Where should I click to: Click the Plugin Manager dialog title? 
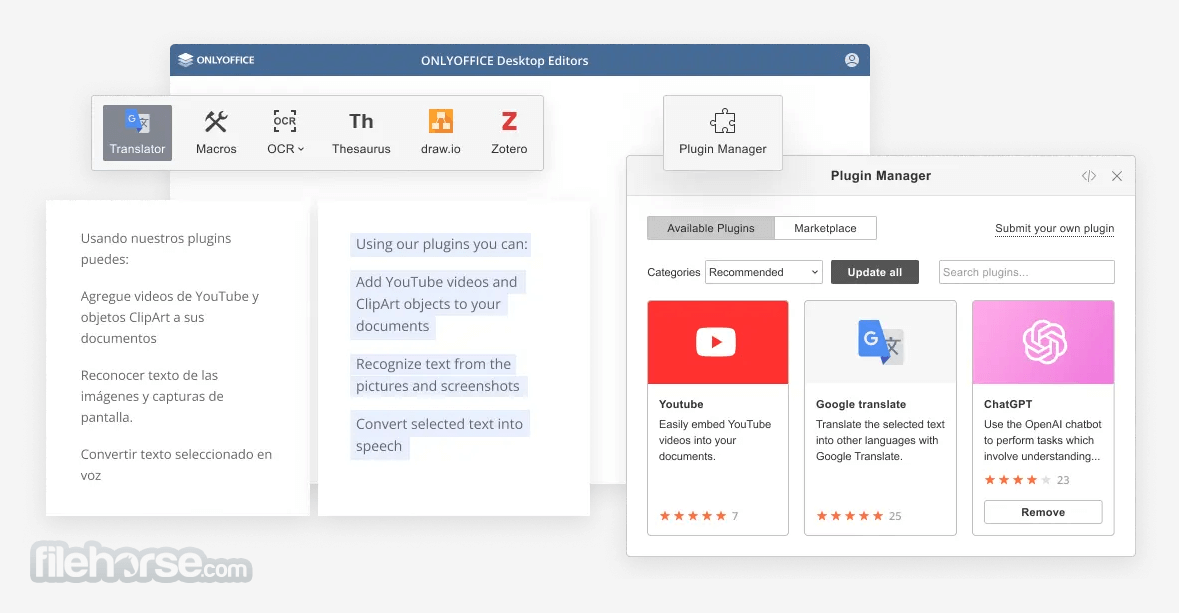click(880, 176)
